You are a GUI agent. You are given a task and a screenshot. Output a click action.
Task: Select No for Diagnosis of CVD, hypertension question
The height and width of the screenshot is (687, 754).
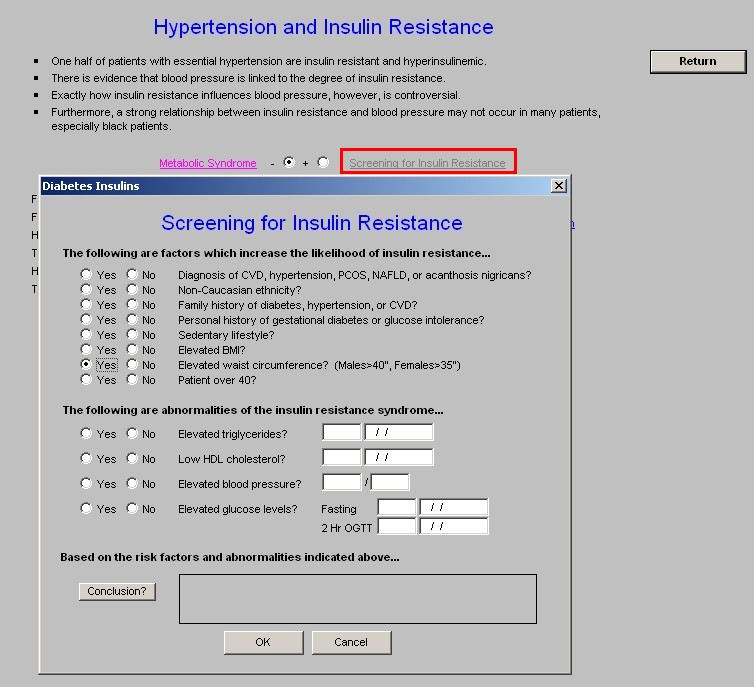[132, 275]
